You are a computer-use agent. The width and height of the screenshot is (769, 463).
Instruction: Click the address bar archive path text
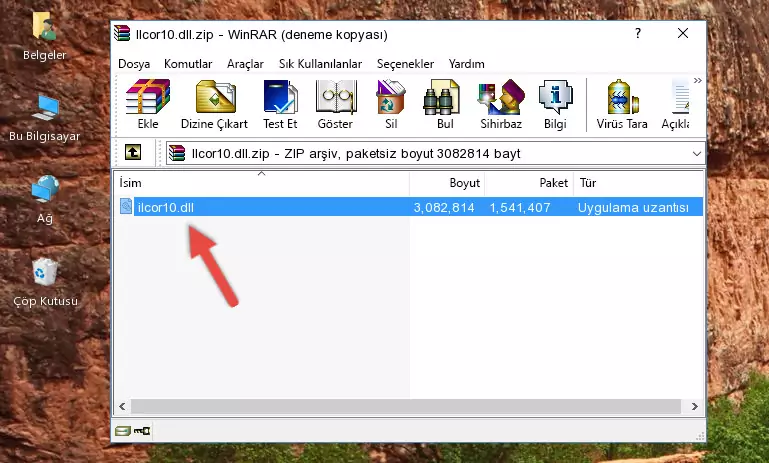click(x=356, y=154)
